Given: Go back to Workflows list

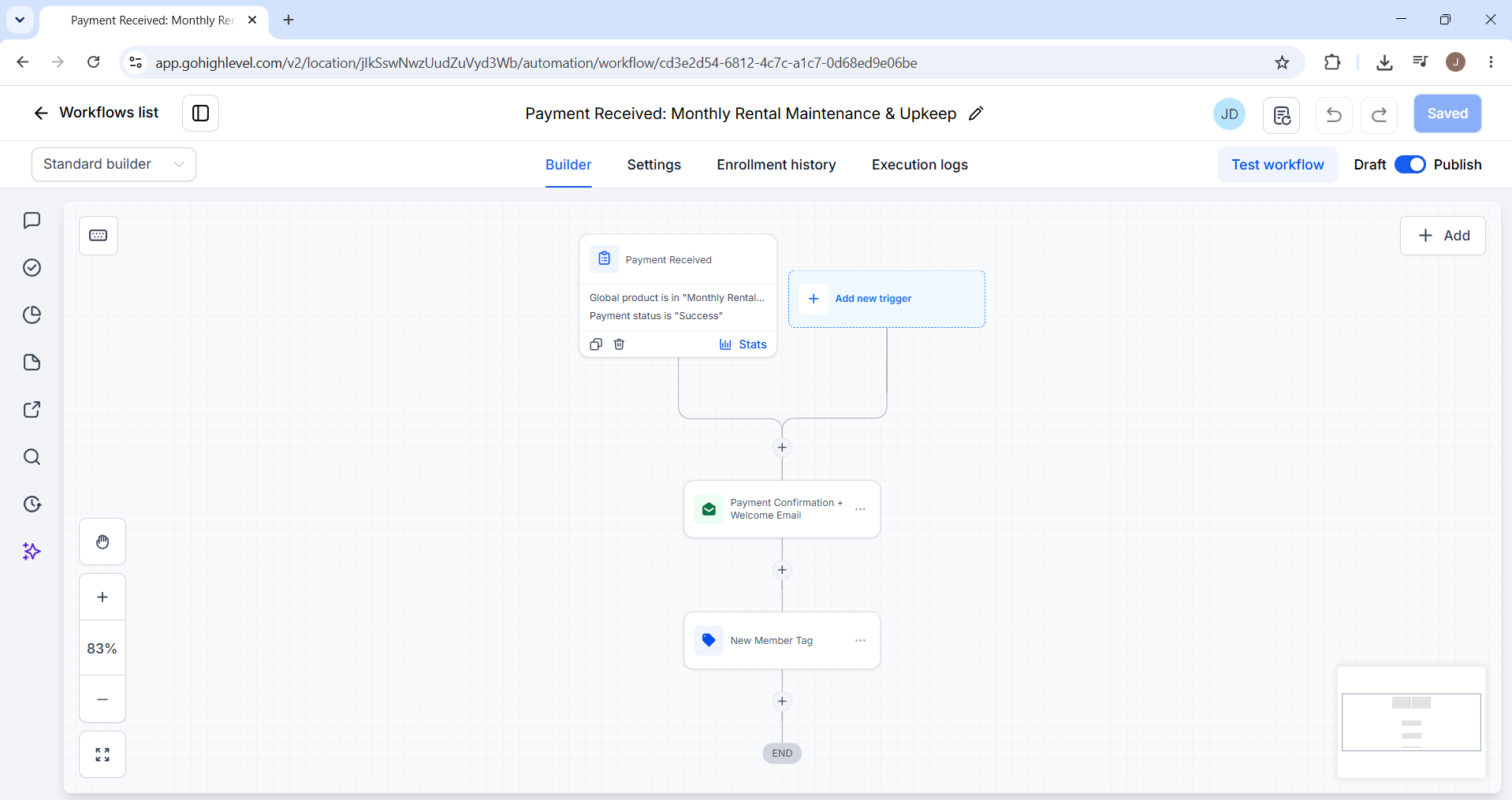Looking at the screenshot, I should (95, 113).
